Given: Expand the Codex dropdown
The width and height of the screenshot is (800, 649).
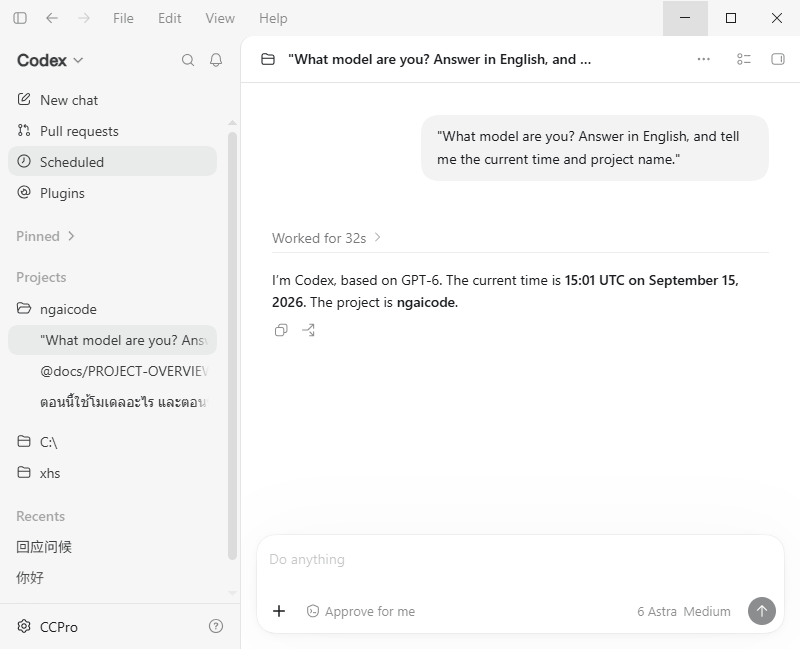Looking at the screenshot, I should point(49,60).
